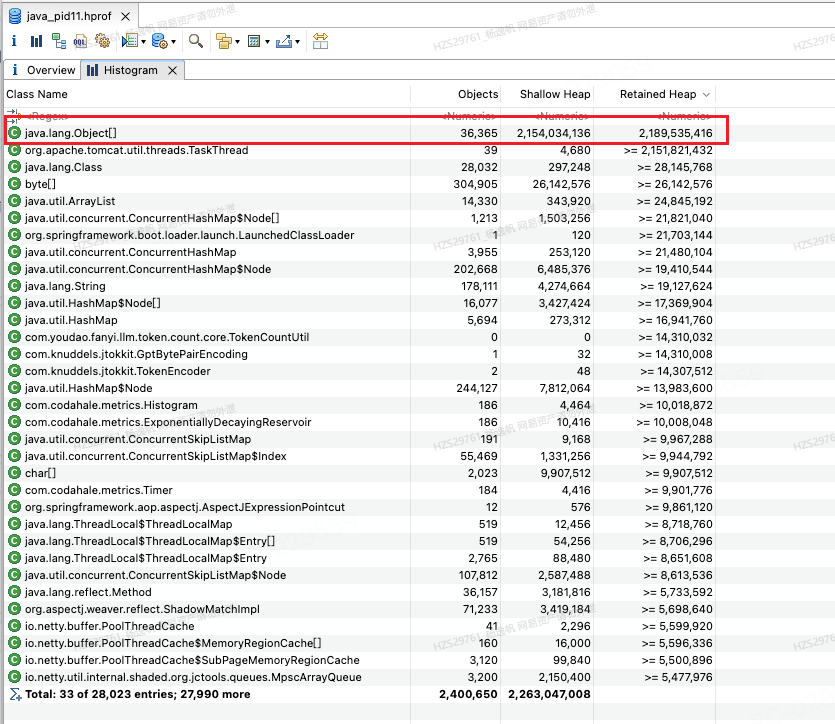Image resolution: width=835 pixels, height=724 pixels.
Task: Click the Group Result By icon
Action: click(224, 41)
